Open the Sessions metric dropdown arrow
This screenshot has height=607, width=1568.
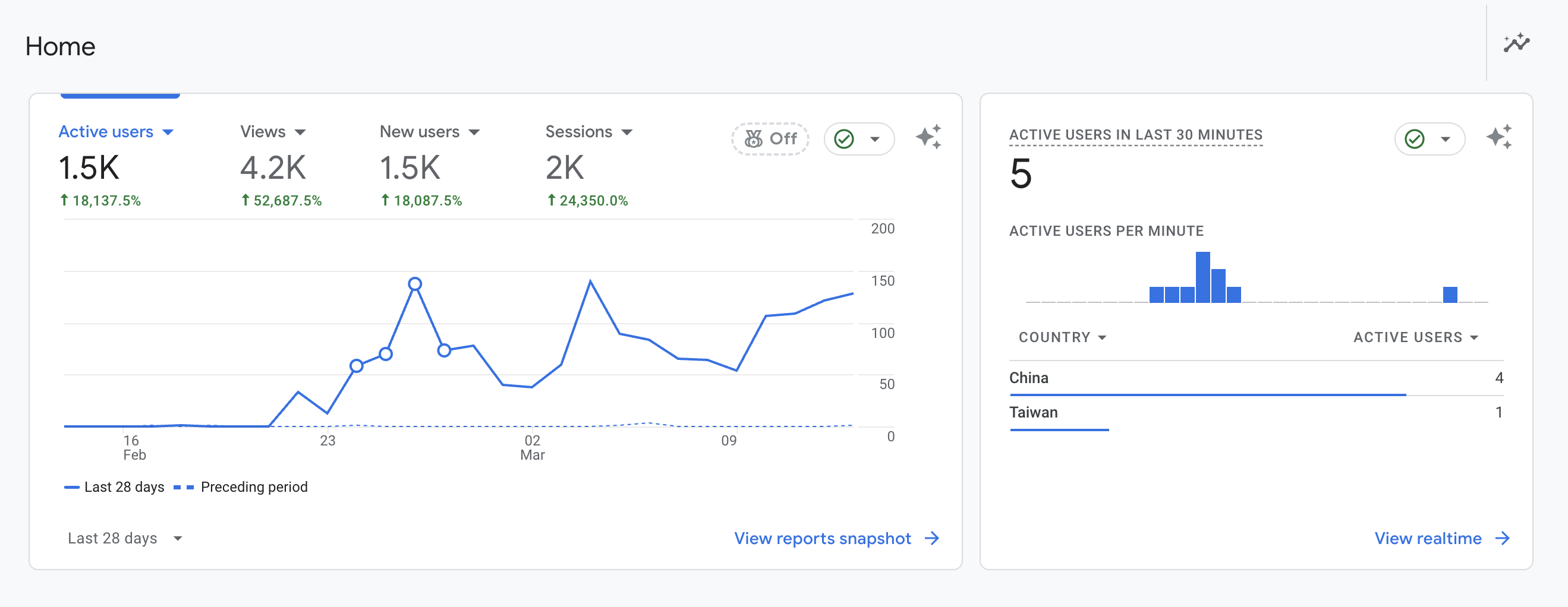(627, 132)
